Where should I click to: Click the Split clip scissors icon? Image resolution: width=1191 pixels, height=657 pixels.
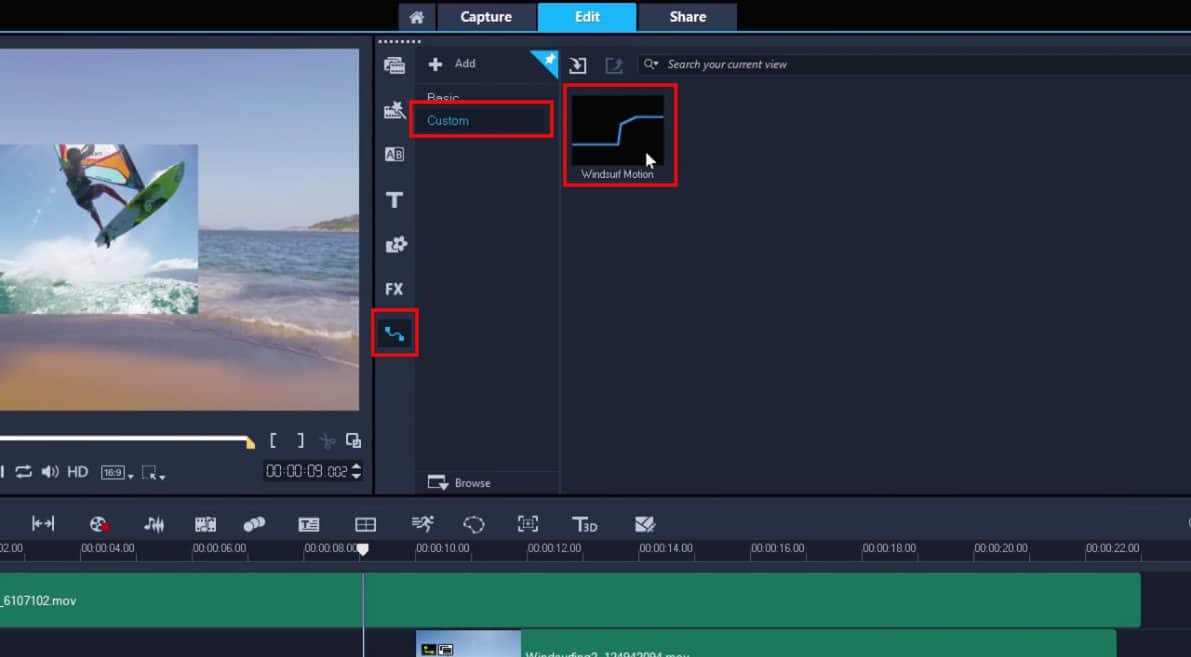(327, 441)
